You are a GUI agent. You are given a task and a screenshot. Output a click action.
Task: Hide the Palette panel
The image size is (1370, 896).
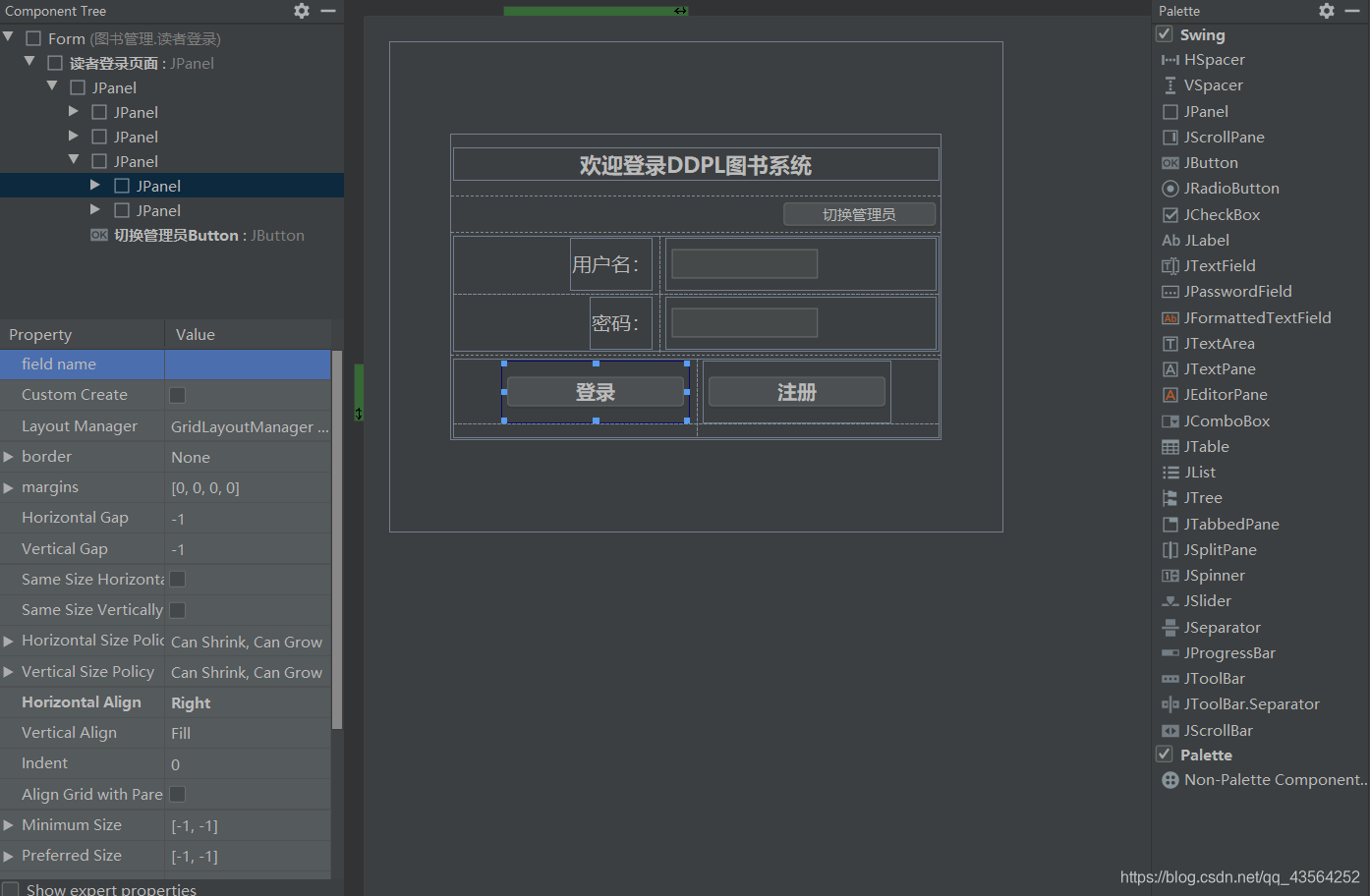click(x=1352, y=11)
